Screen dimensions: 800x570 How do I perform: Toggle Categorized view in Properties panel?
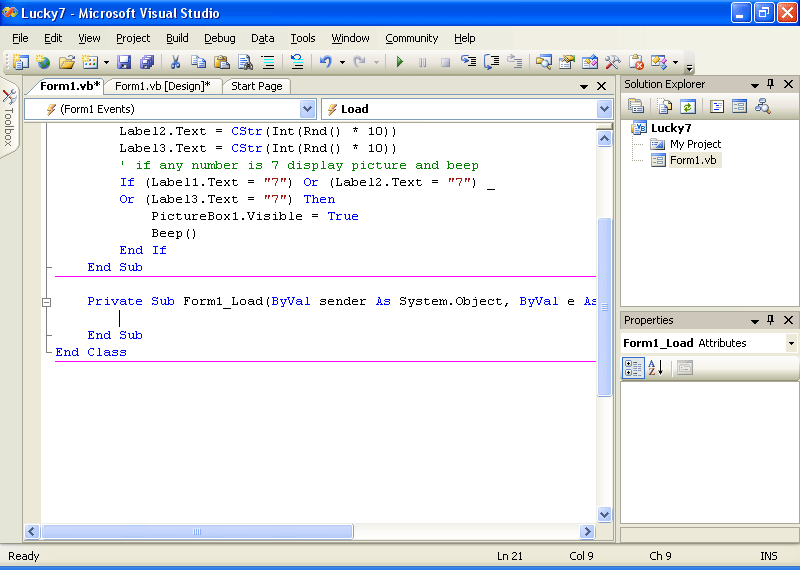click(633, 368)
